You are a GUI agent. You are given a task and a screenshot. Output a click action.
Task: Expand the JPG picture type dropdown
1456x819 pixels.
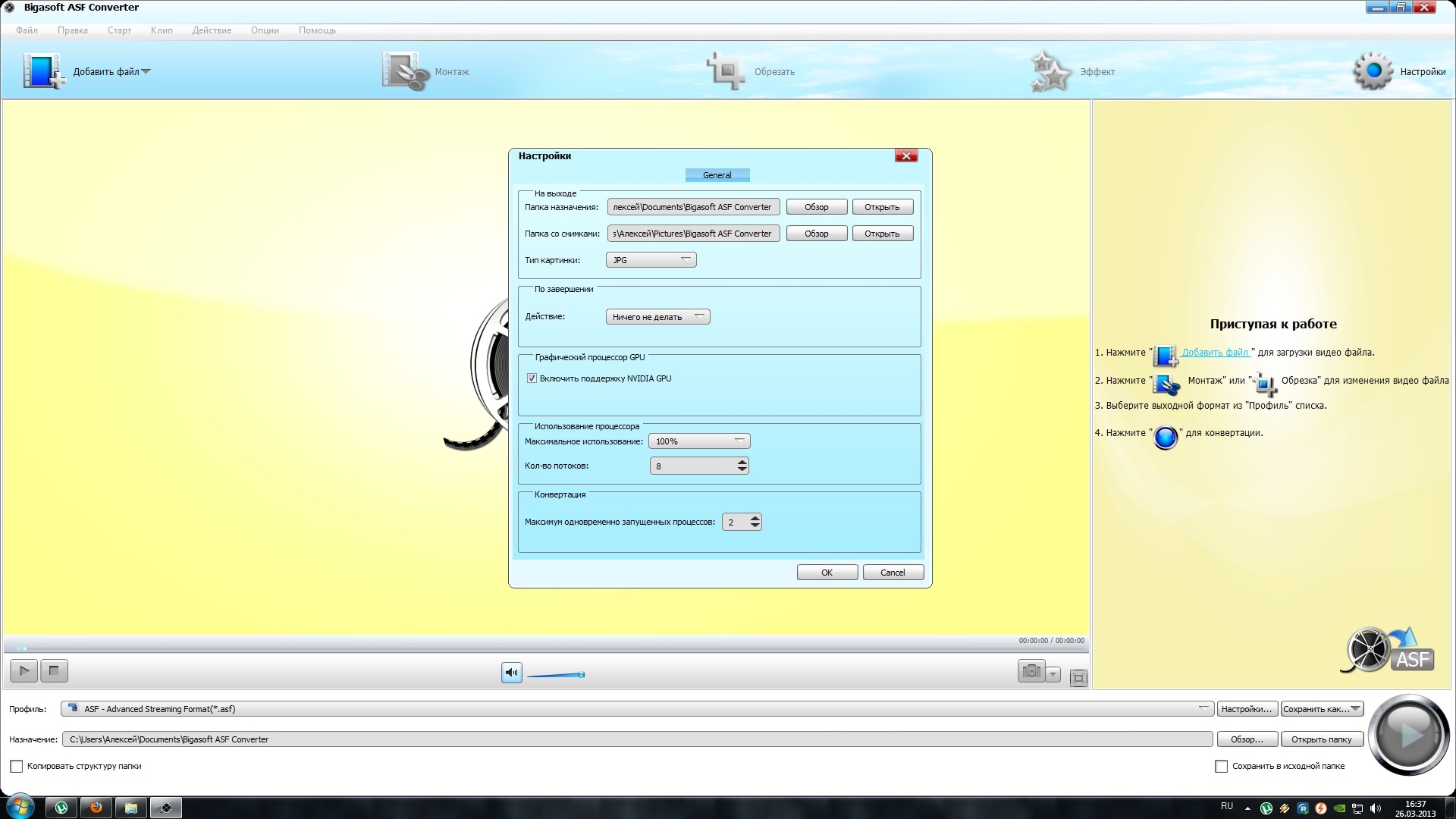tap(651, 260)
